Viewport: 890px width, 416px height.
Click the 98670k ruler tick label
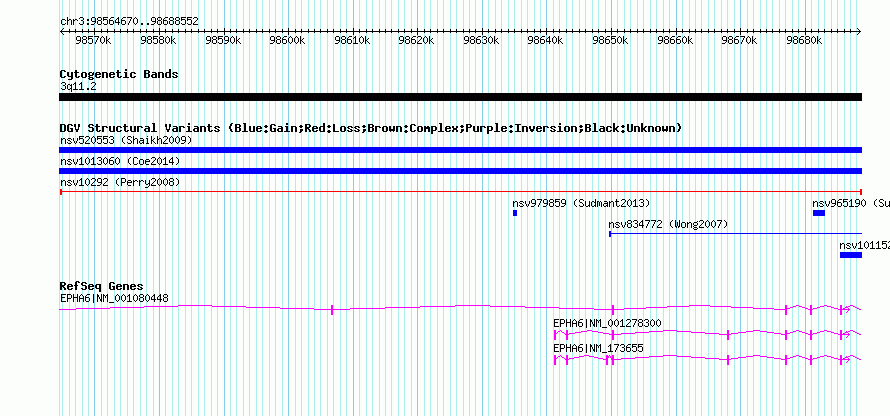739,41
